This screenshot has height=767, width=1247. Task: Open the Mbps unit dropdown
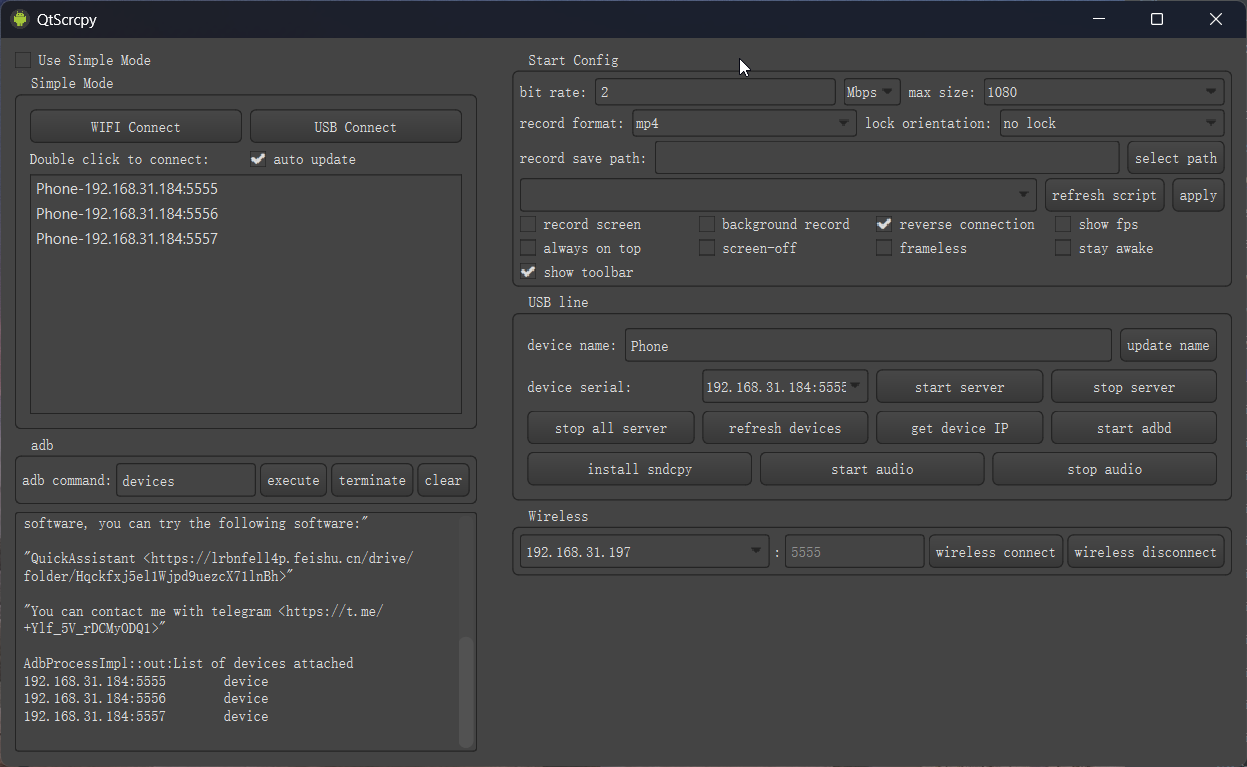[x=872, y=92]
